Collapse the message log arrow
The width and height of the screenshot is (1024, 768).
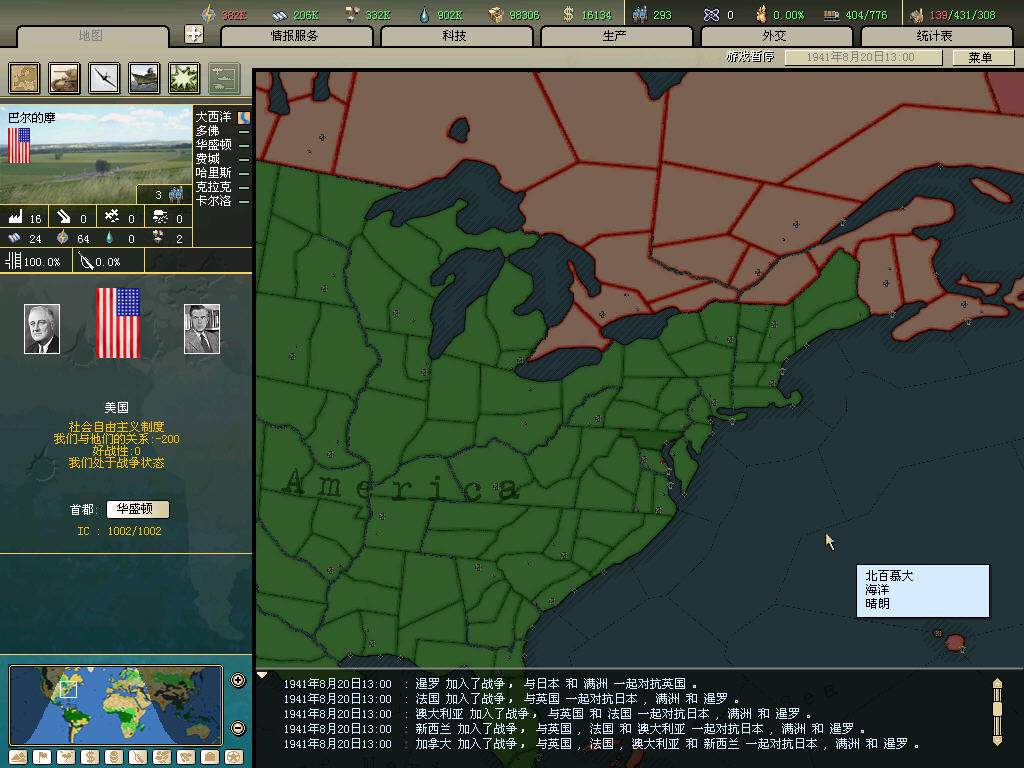(x=262, y=676)
